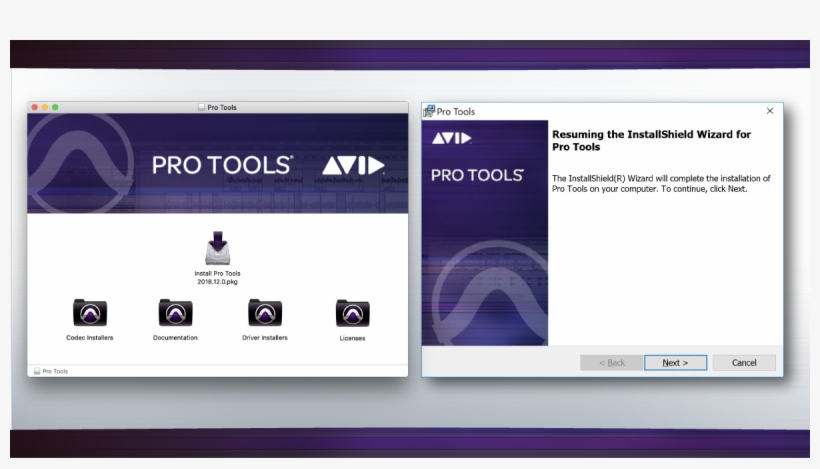Click Next > in the InstallShield Wizard

tap(675, 363)
